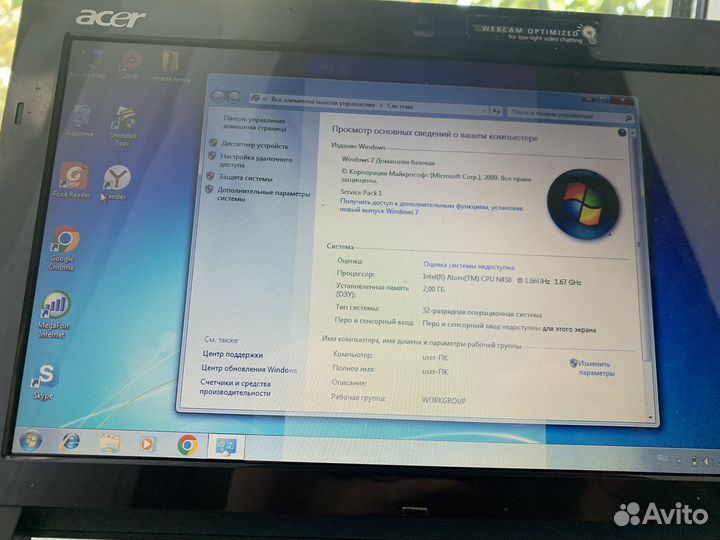This screenshot has height=540, width=720.
Task: Click the Просмотр основных сведений heading
Action: (434, 134)
